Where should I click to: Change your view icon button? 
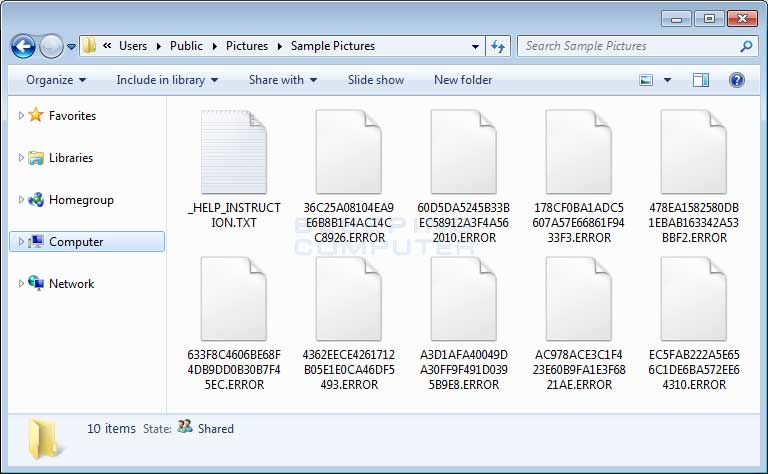click(646, 80)
